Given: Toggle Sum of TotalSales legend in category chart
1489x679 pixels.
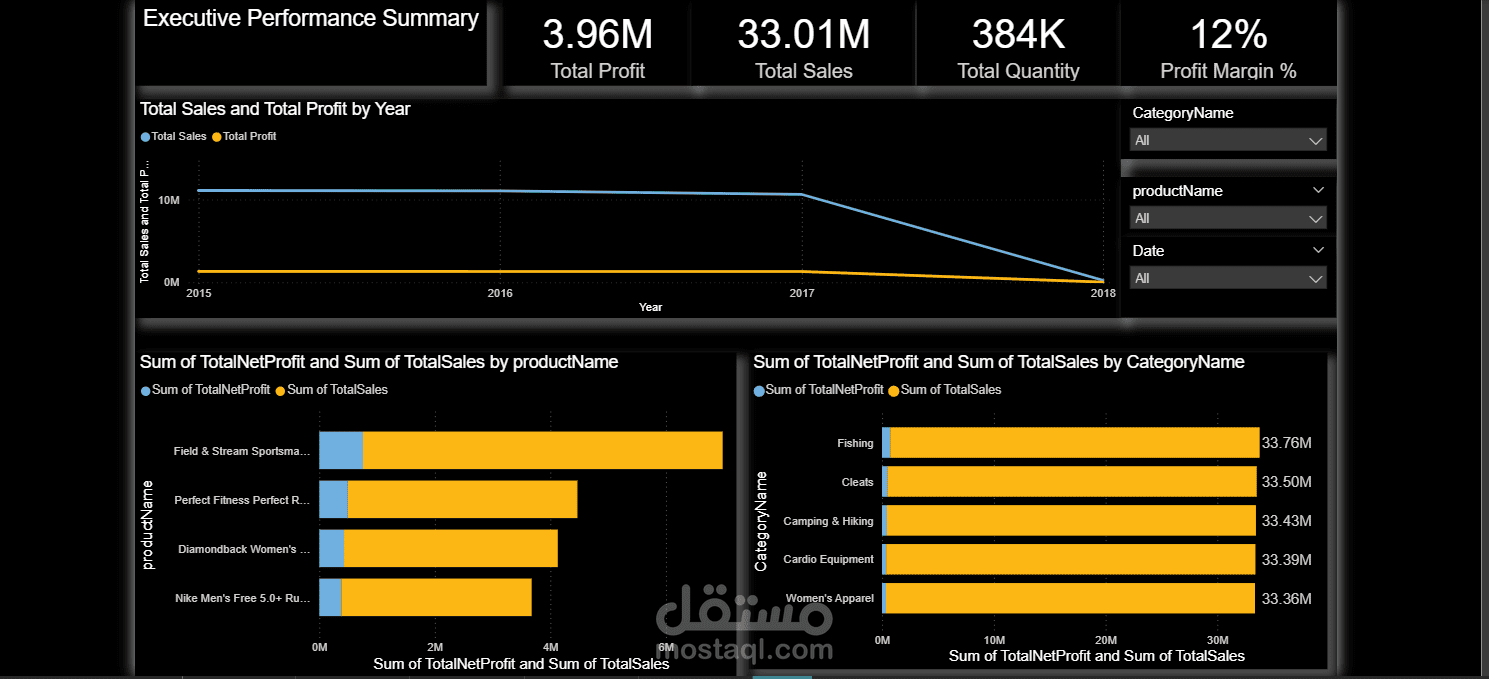Looking at the screenshot, I should (944, 390).
